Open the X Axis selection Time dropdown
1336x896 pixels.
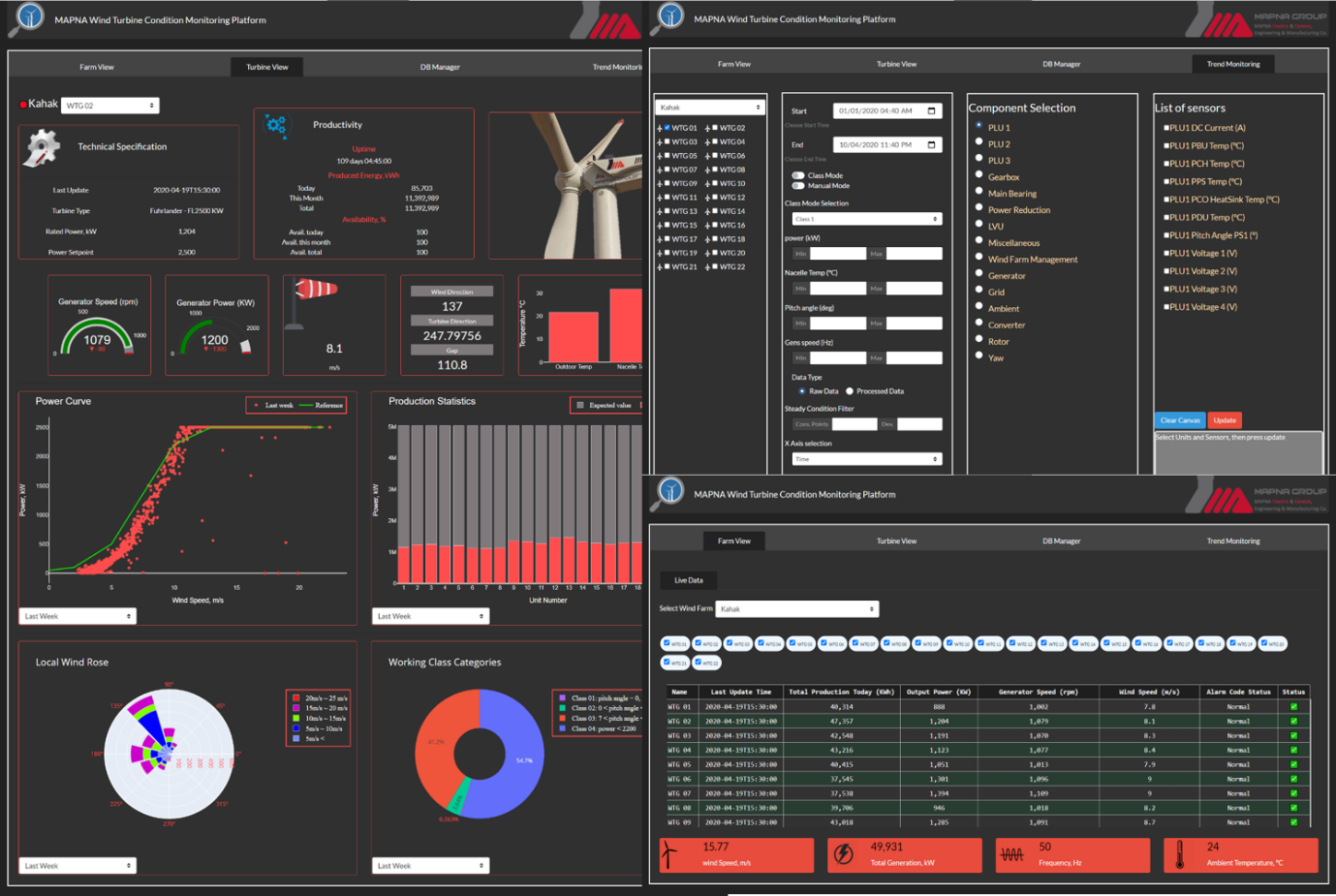coord(866,459)
